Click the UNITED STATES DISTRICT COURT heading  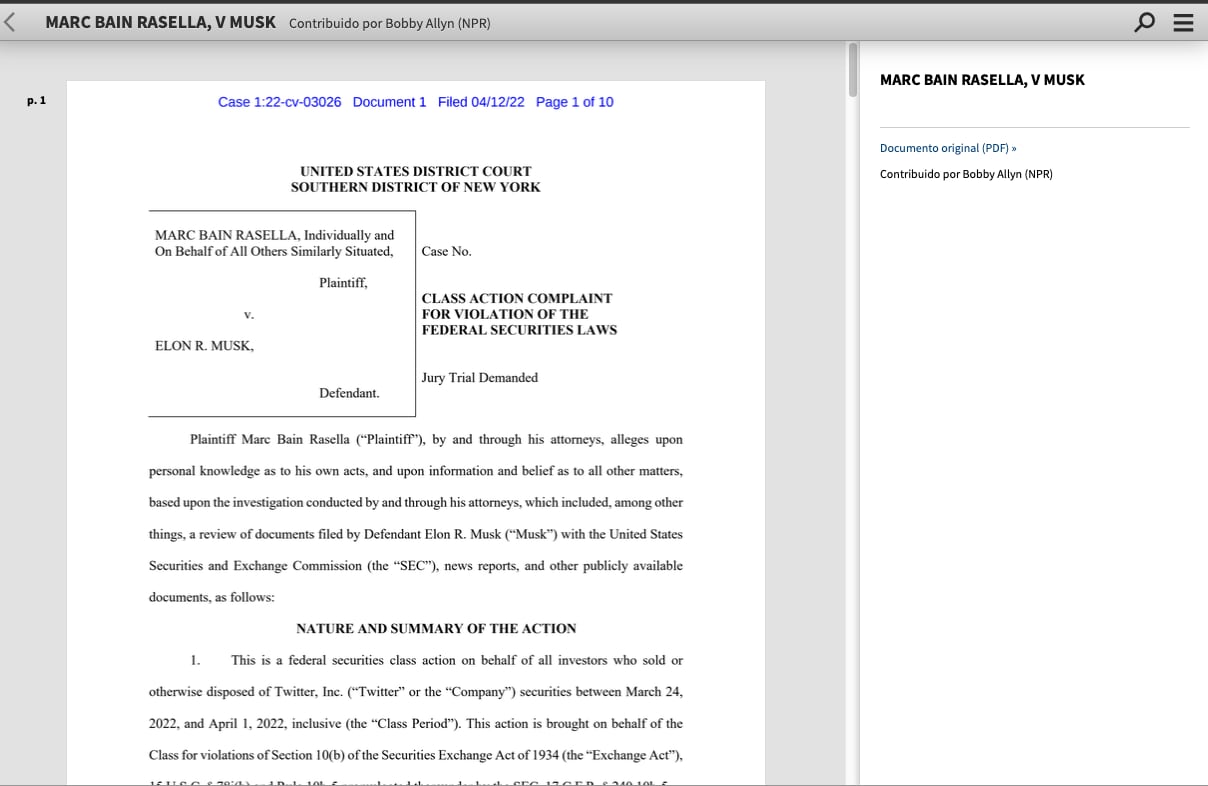415,171
